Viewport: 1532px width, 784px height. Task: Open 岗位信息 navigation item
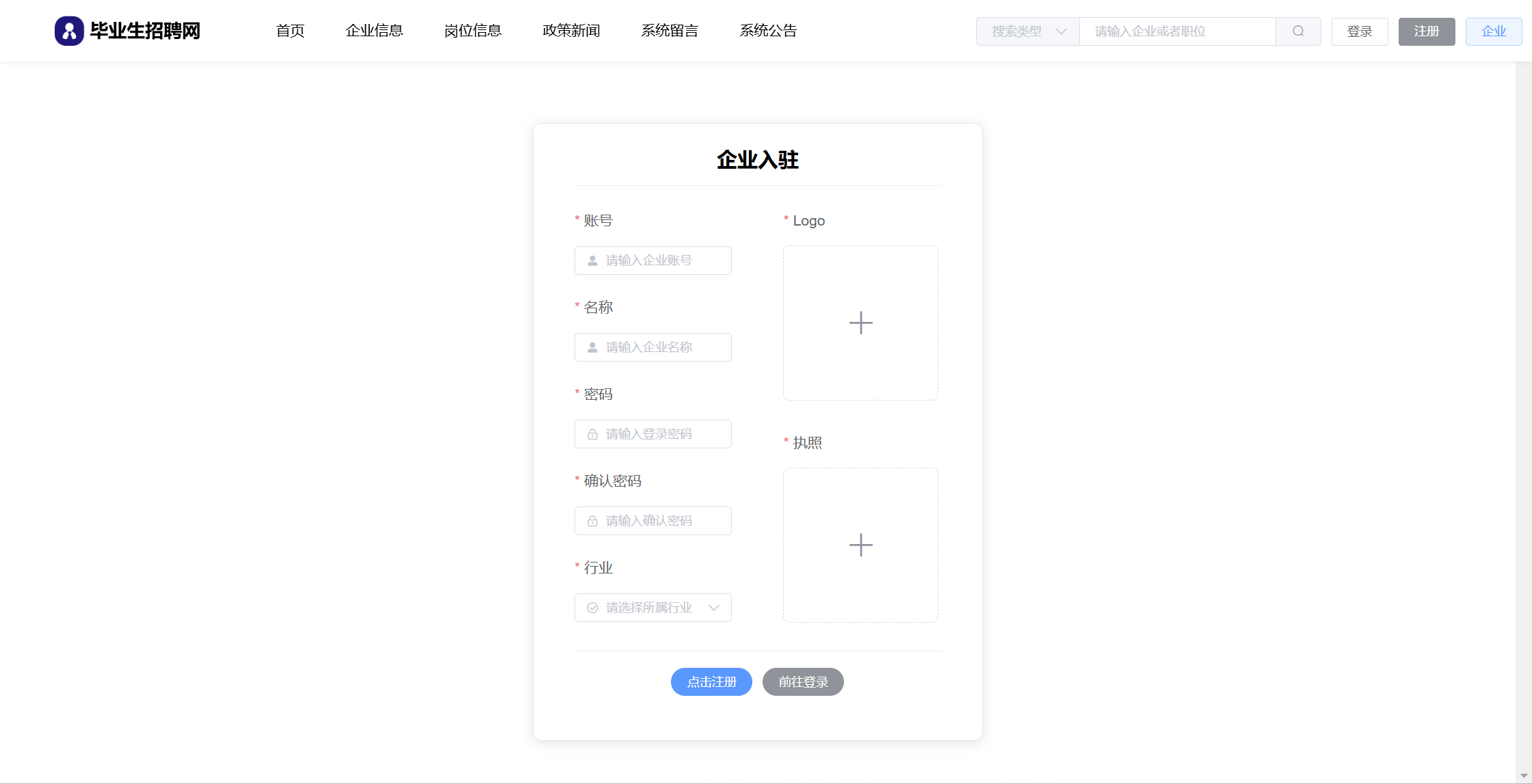pos(473,31)
